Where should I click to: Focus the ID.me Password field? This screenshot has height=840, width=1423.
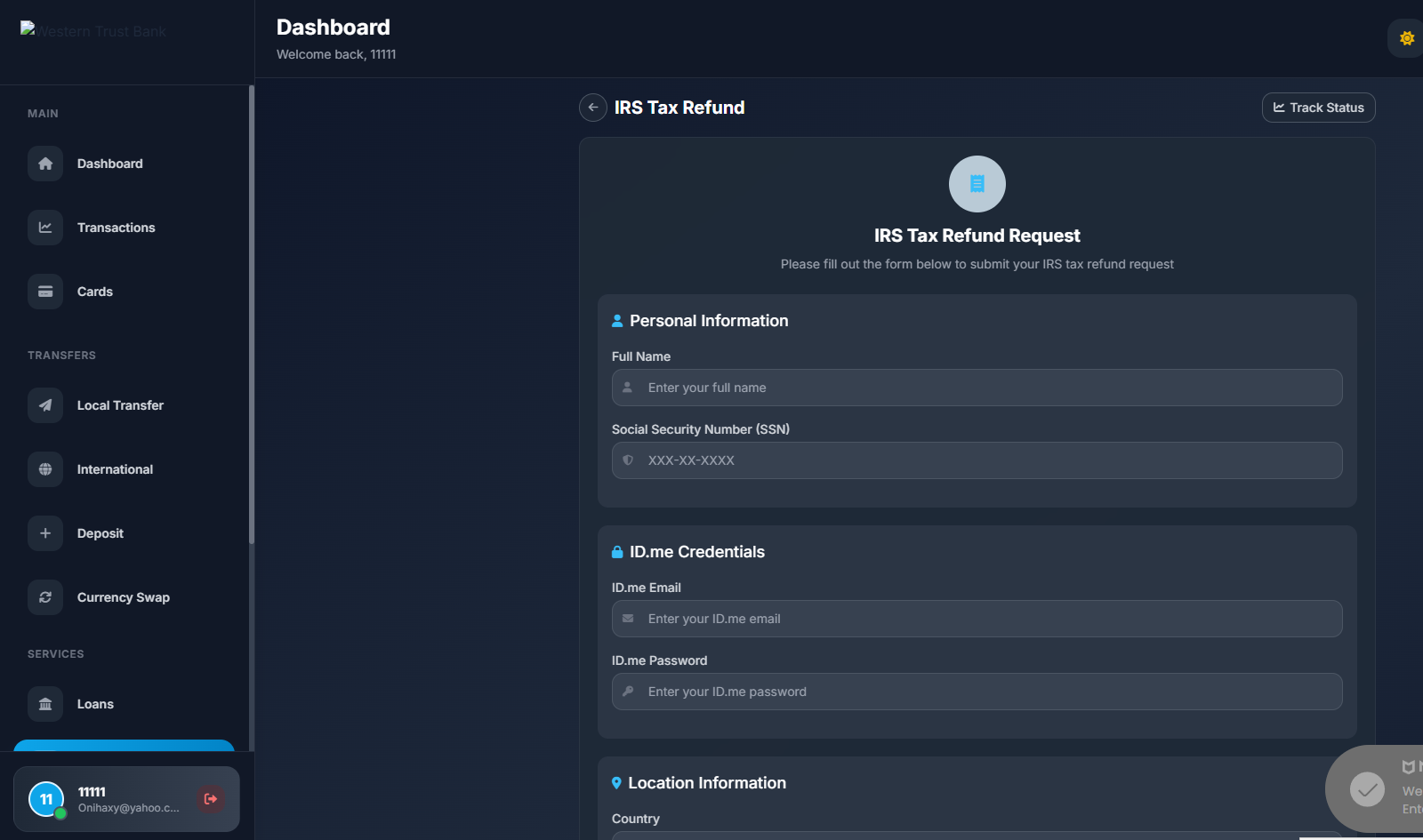977,692
